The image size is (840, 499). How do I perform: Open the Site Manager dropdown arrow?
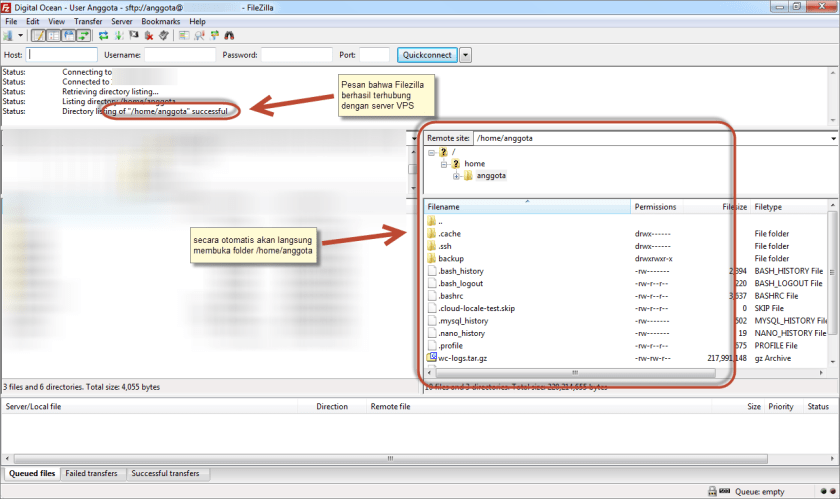click(20, 35)
